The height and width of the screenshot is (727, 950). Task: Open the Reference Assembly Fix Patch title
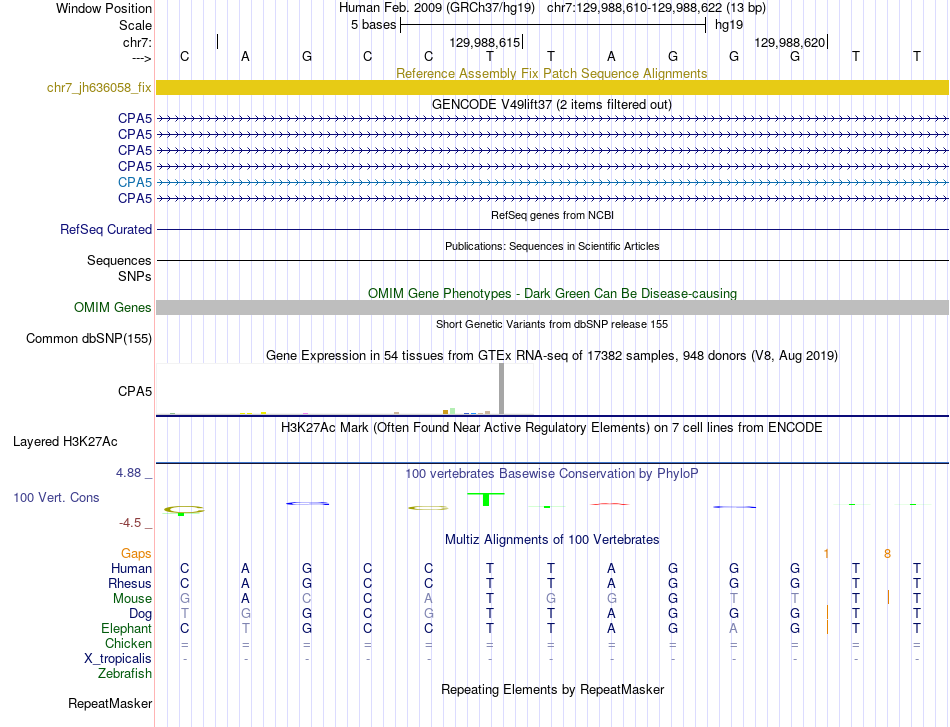tap(551, 73)
